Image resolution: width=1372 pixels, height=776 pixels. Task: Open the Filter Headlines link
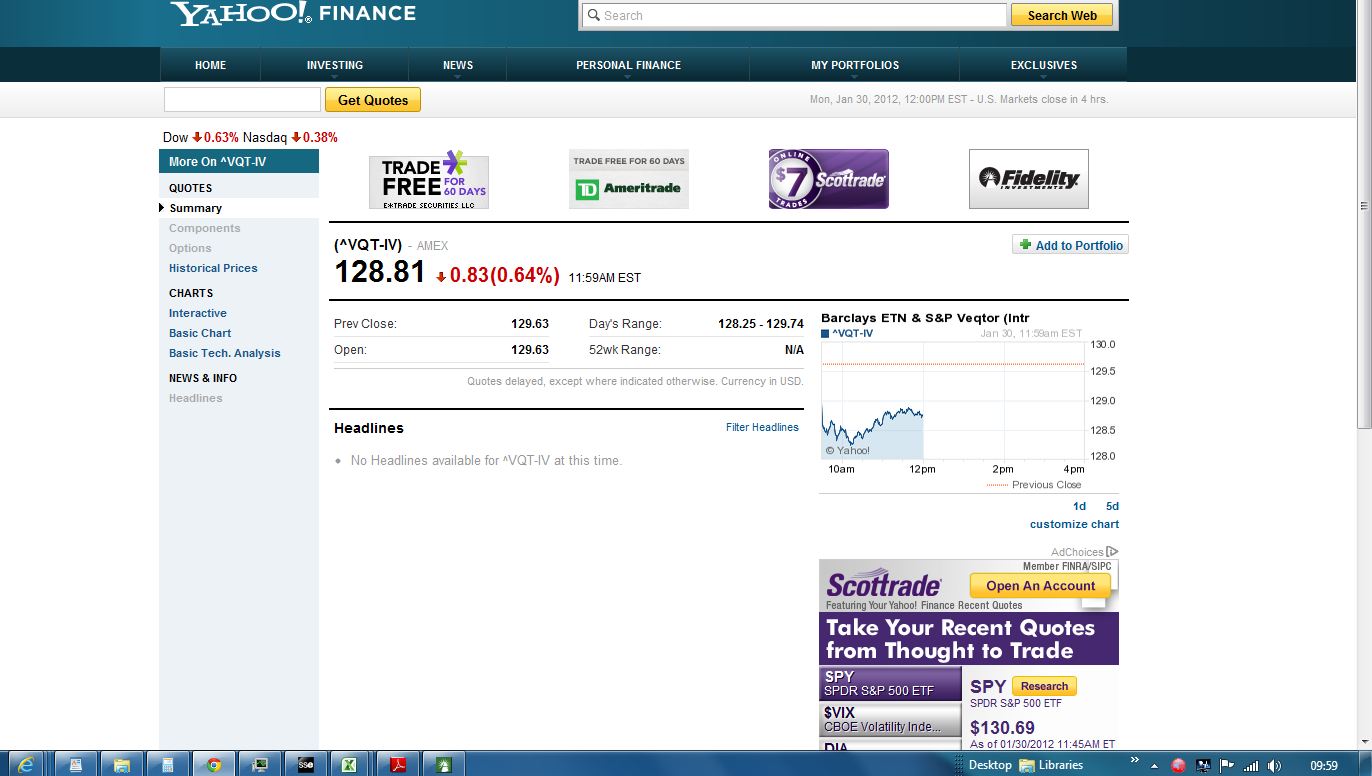tap(762, 427)
